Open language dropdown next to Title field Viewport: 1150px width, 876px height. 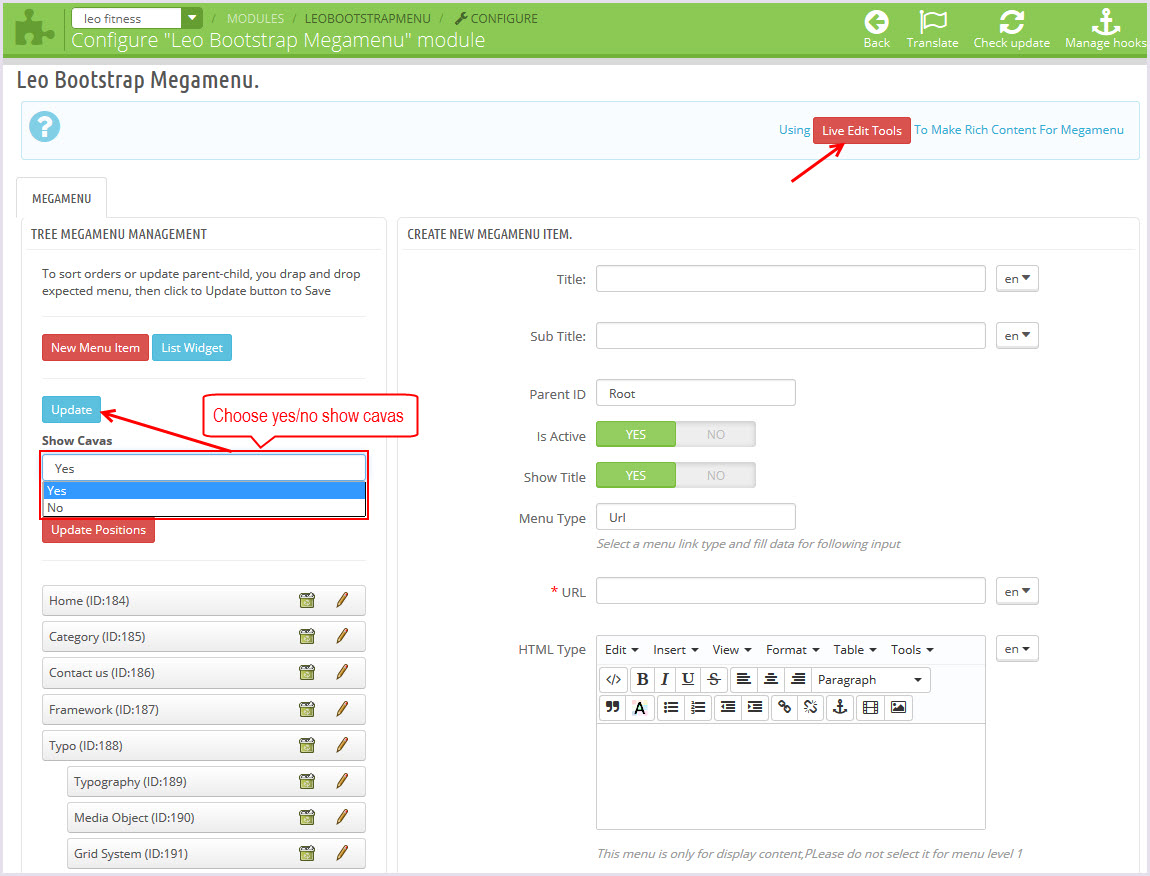1017,279
